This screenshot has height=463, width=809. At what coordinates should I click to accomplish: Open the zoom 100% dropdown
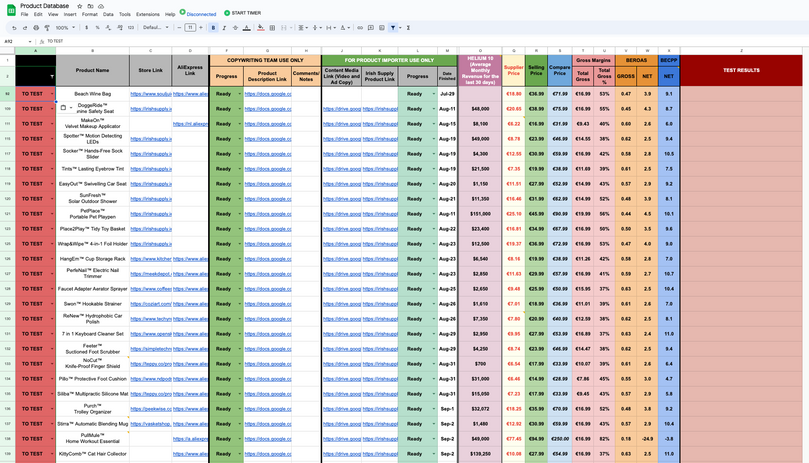(x=67, y=28)
